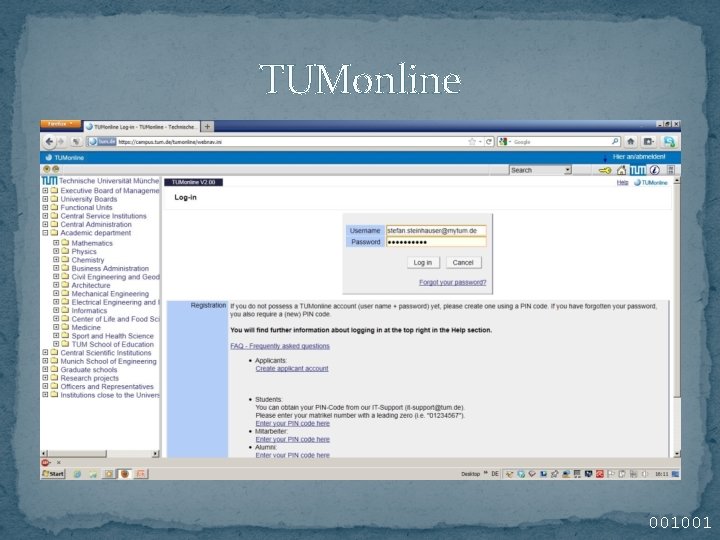Open TUM School of Education
Viewport: 720px width, 540px height.
click(x=112, y=344)
